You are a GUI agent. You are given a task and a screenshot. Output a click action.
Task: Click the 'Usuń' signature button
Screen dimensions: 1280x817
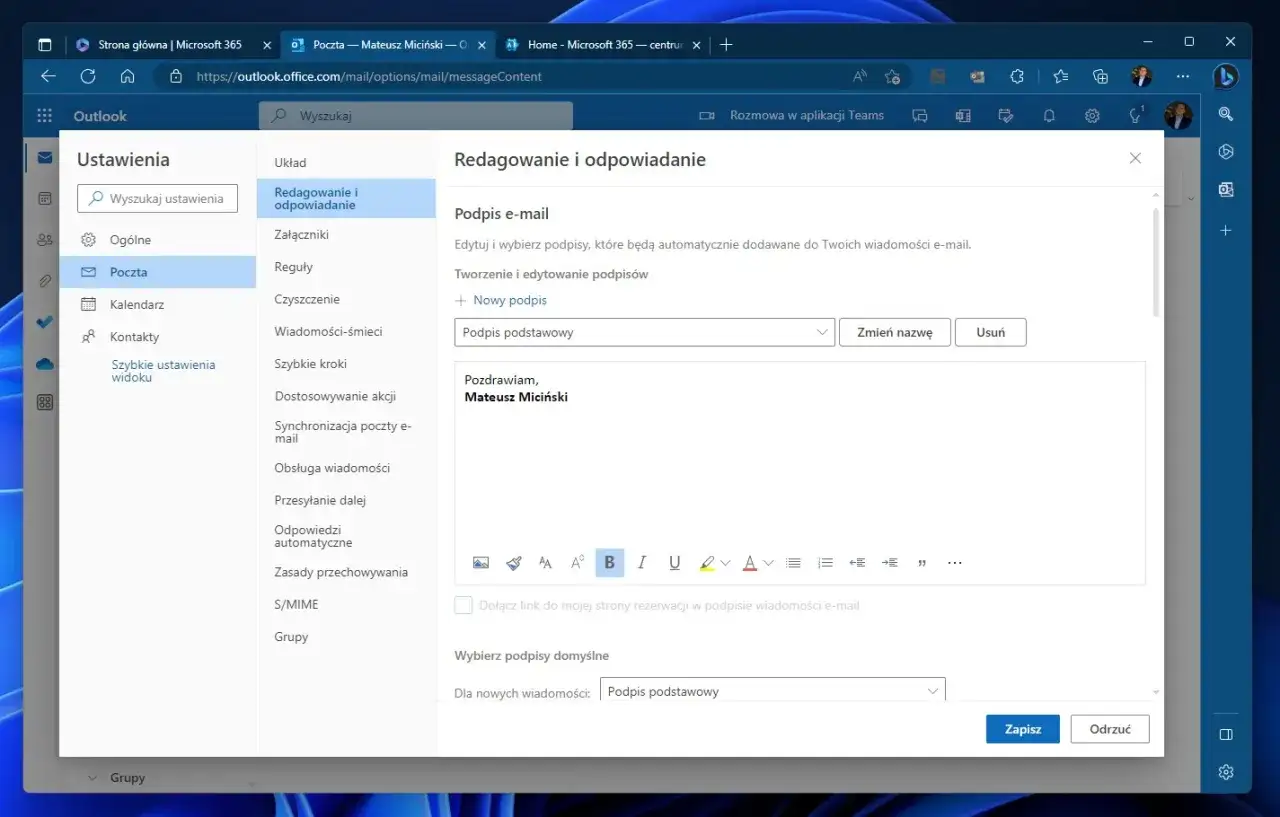click(990, 332)
